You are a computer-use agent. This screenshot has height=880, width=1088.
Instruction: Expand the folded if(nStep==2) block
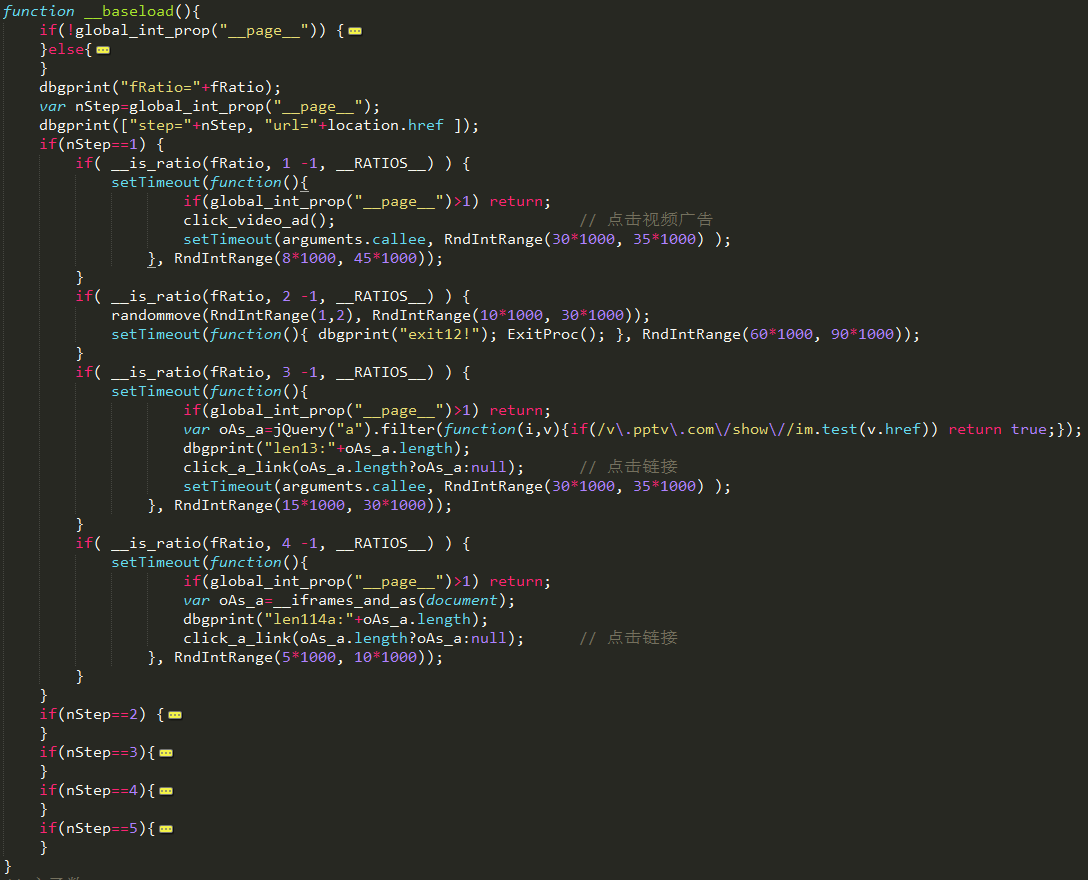(175, 715)
